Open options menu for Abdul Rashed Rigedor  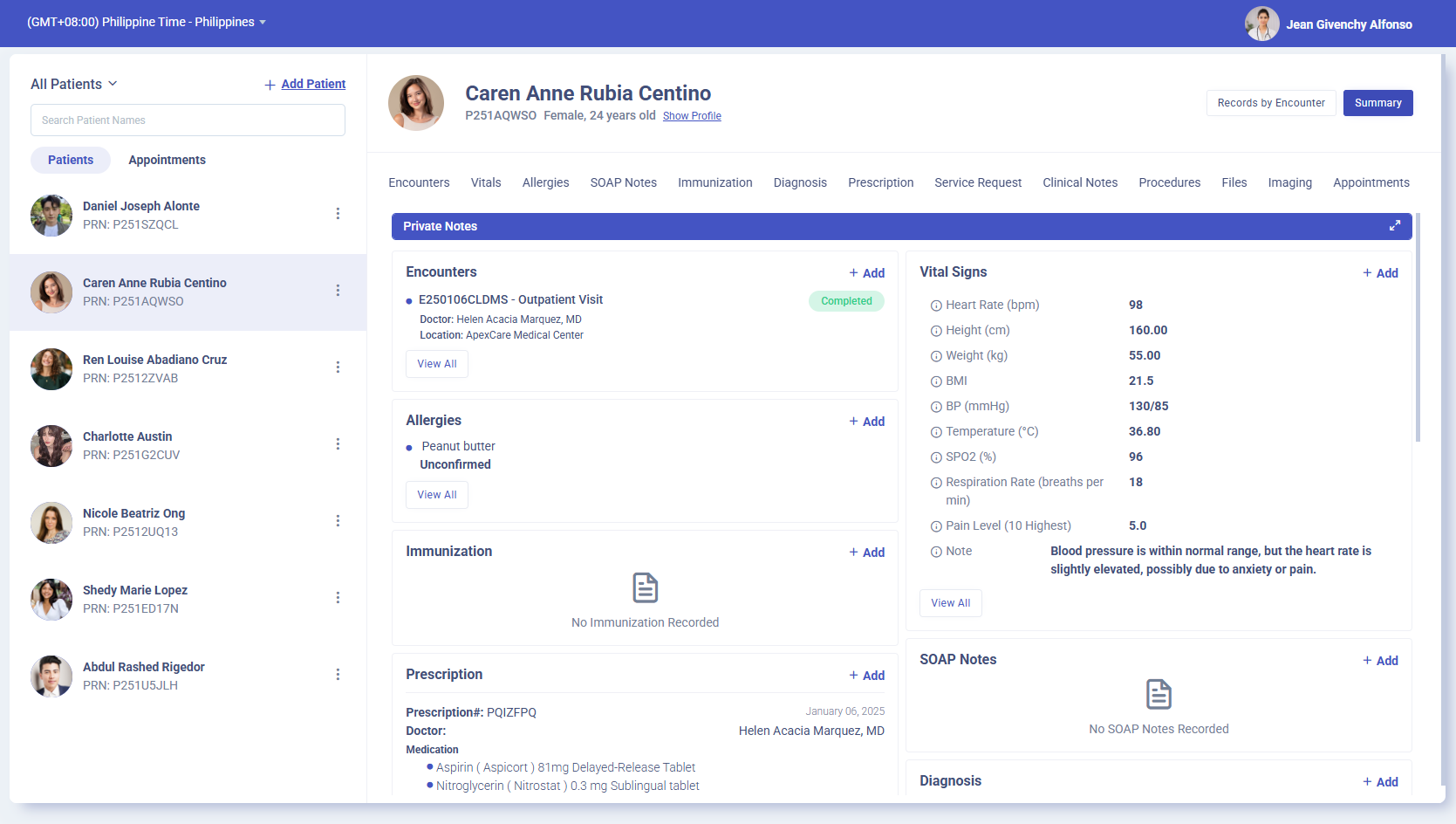click(338, 675)
